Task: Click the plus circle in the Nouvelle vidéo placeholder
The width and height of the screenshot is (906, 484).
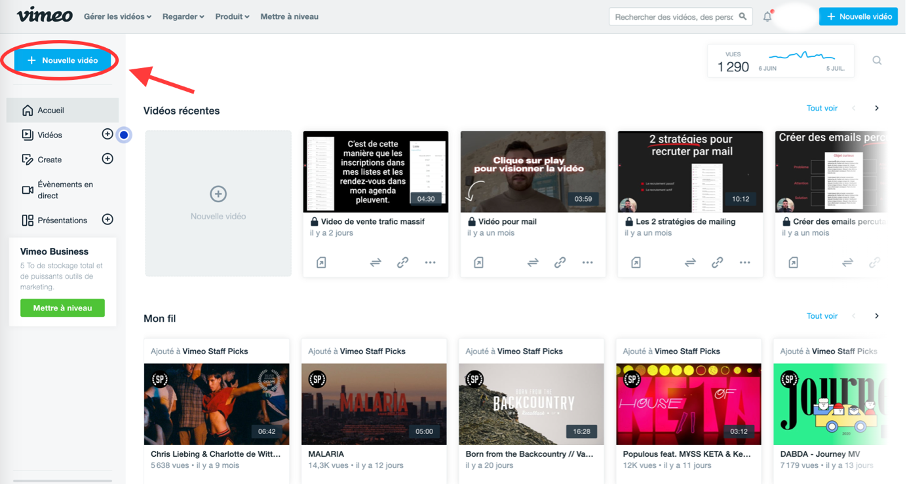Action: point(218,194)
